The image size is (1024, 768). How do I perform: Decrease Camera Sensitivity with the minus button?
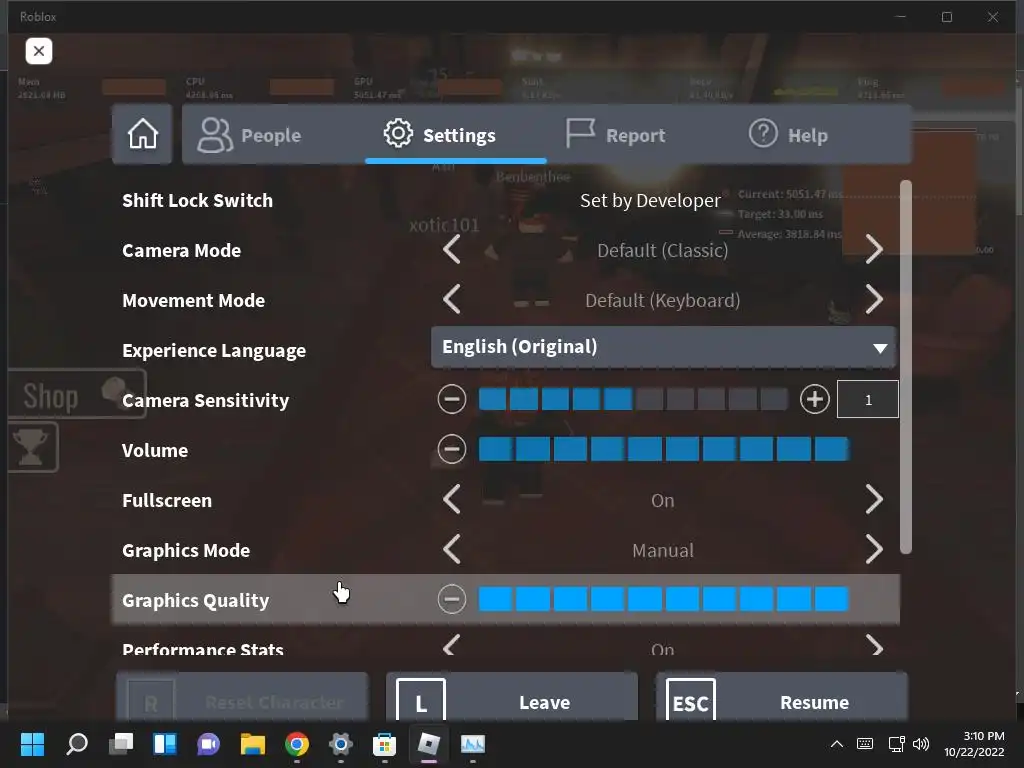pos(452,399)
